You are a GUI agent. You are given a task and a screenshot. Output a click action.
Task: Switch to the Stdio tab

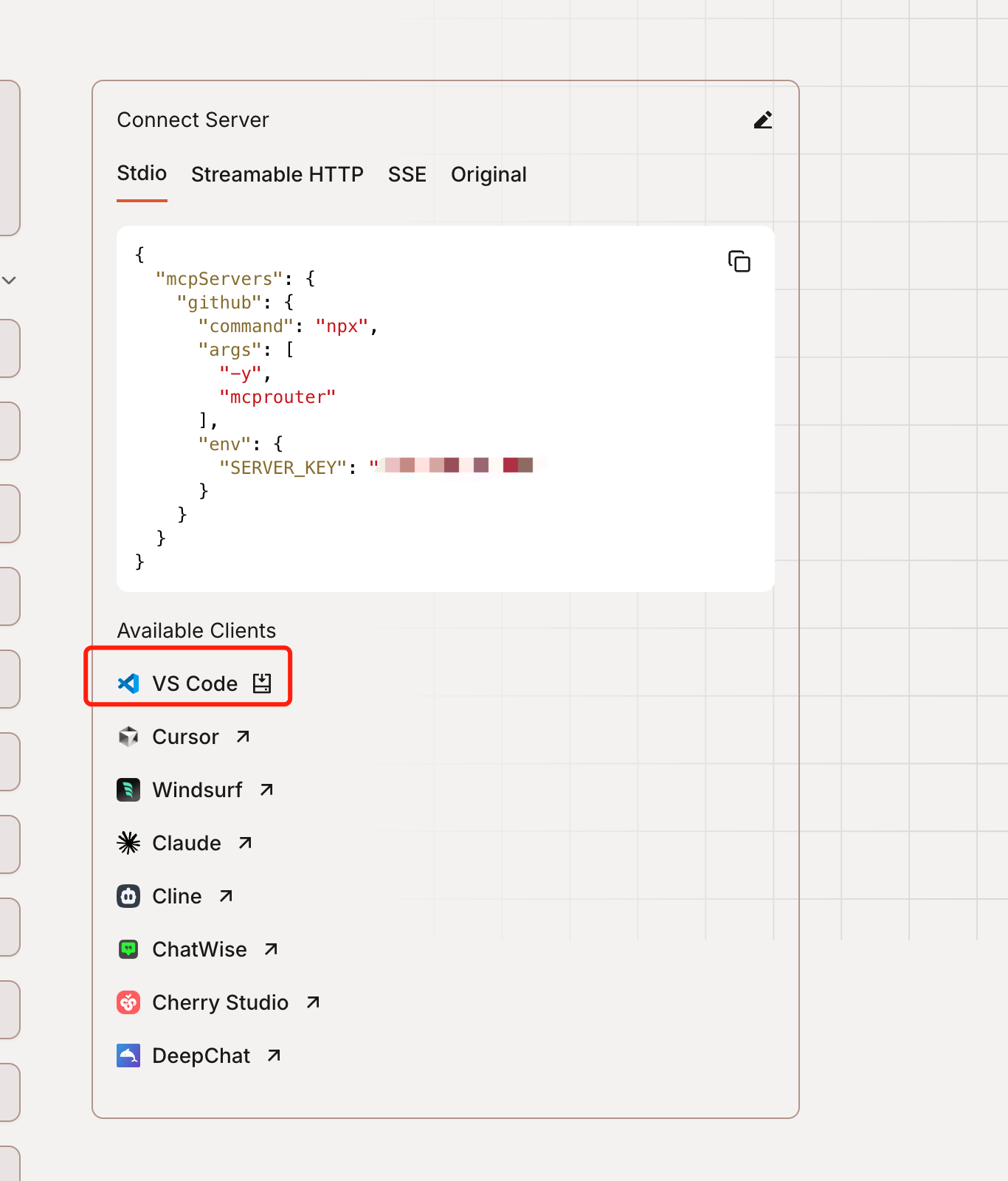tap(142, 173)
